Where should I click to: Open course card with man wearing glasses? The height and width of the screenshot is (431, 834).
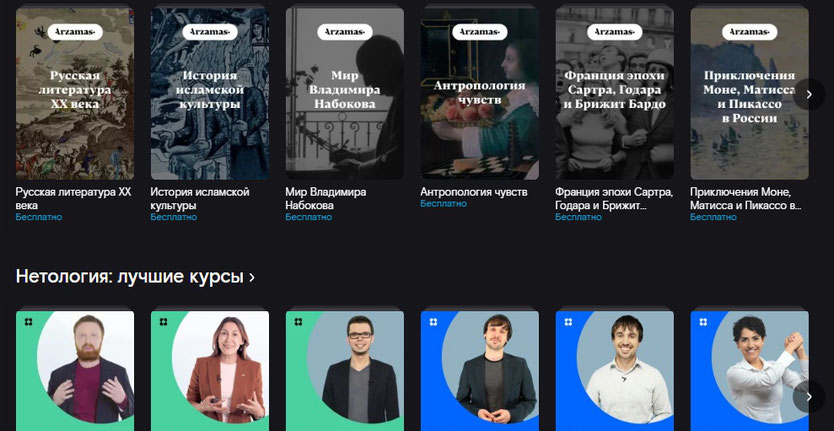345,370
